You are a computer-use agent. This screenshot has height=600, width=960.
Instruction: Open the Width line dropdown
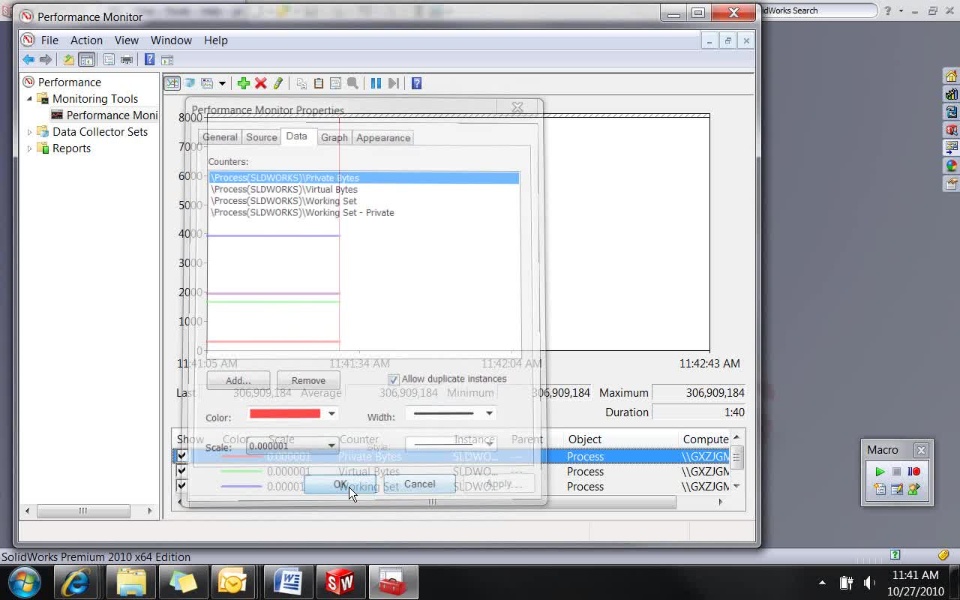tap(489, 413)
